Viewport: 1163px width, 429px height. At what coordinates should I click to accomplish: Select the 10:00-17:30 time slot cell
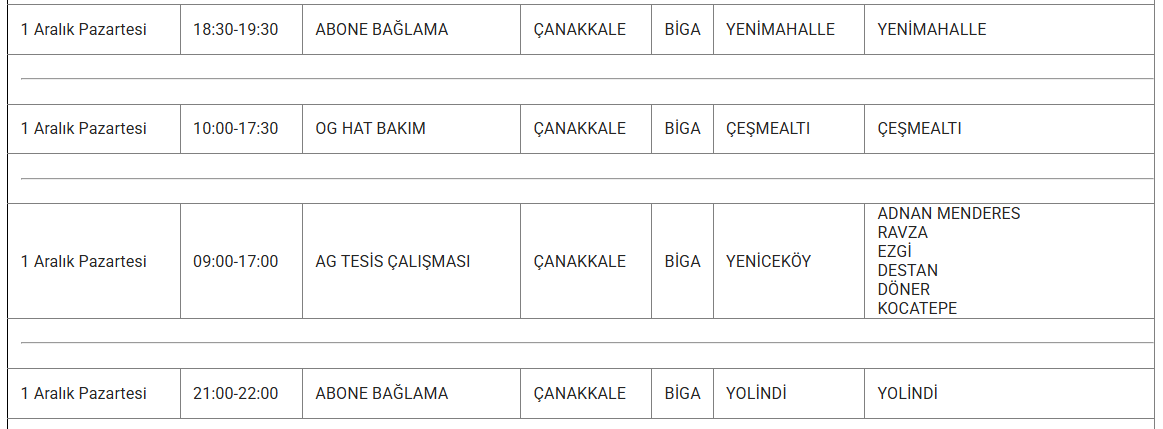(x=235, y=129)
